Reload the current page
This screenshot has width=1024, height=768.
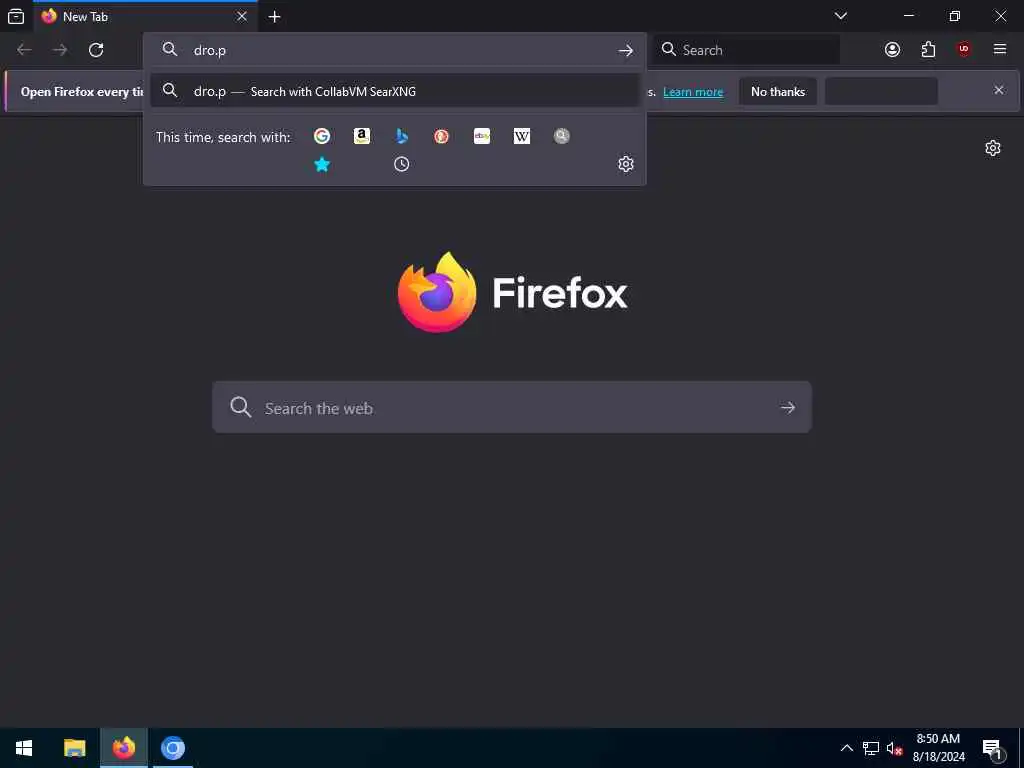(96, 50)
